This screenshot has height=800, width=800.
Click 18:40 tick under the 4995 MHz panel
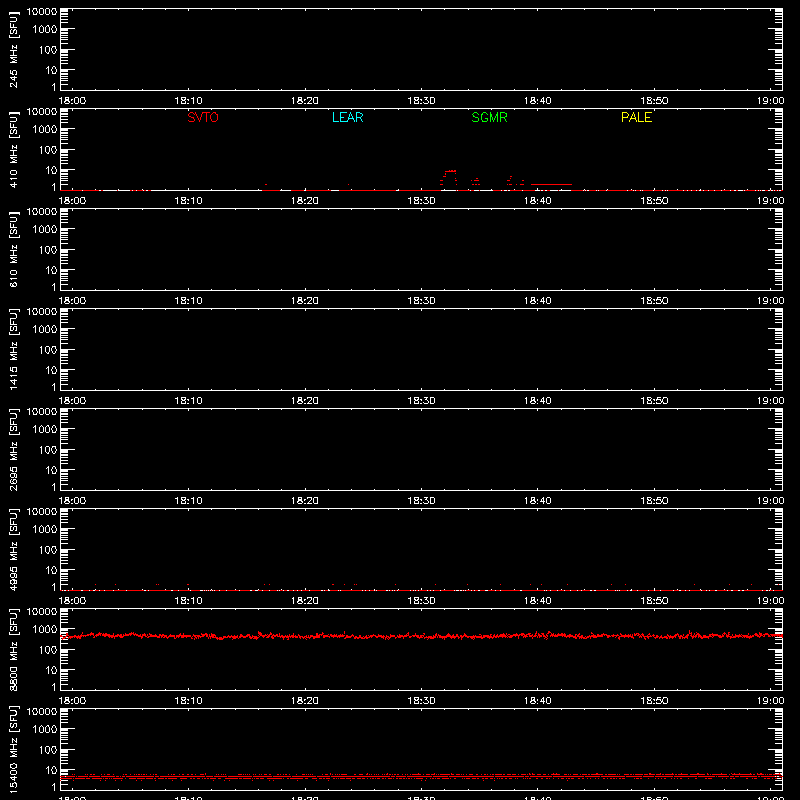538,601
